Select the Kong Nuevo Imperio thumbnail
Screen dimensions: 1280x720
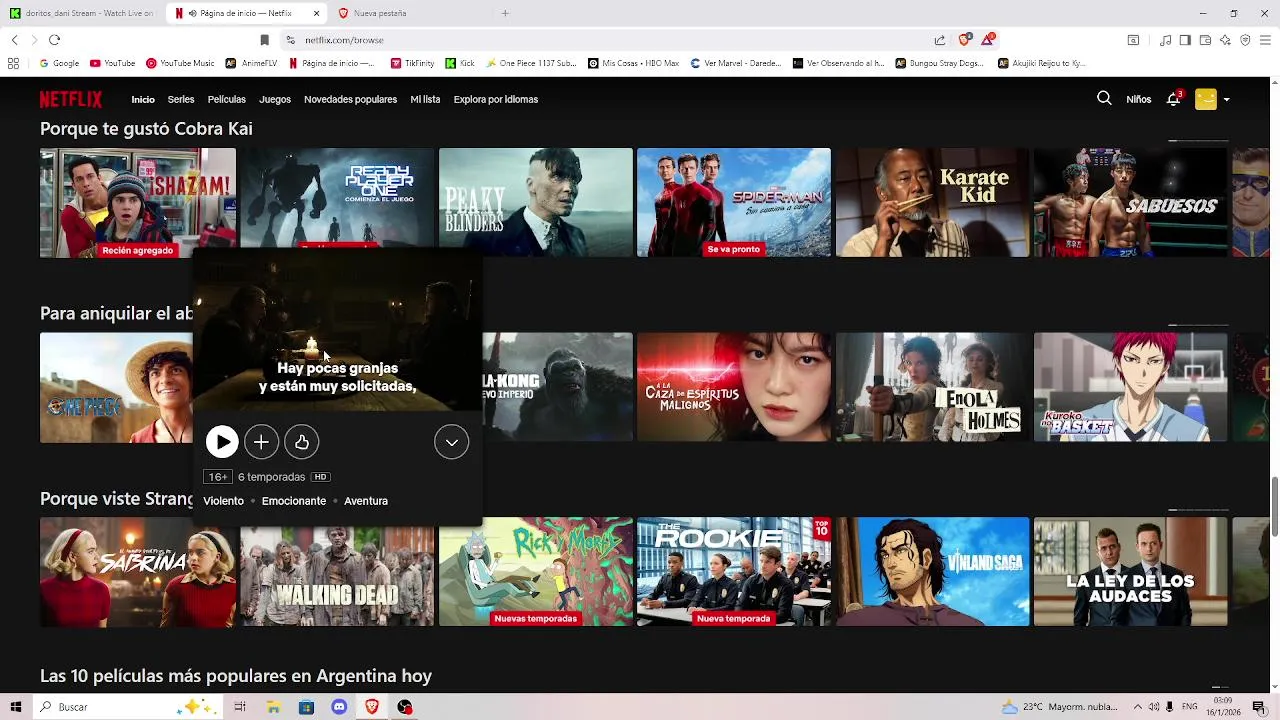(x=558, y=388)
